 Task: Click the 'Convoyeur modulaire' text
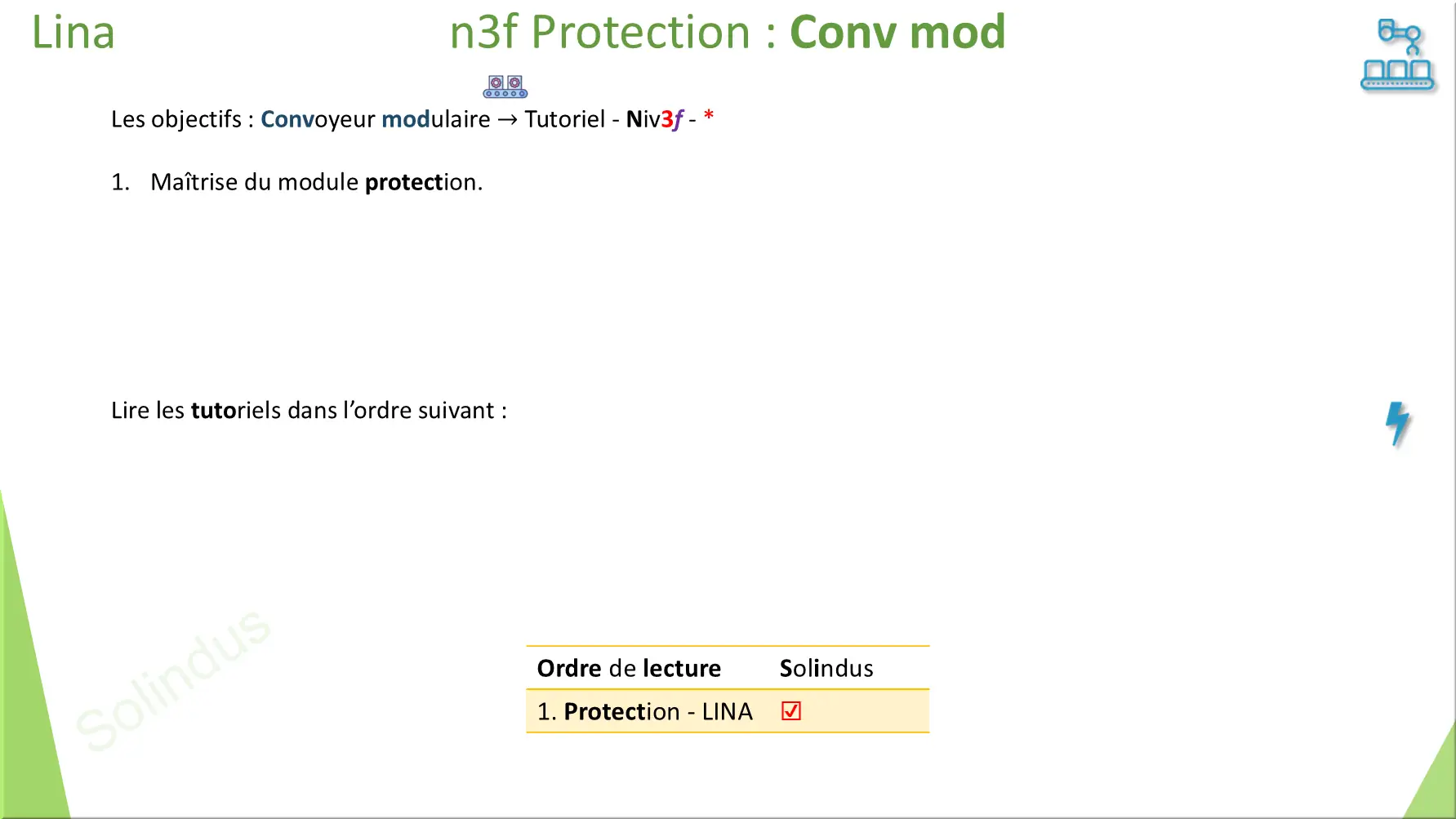[x=375, y=119]
